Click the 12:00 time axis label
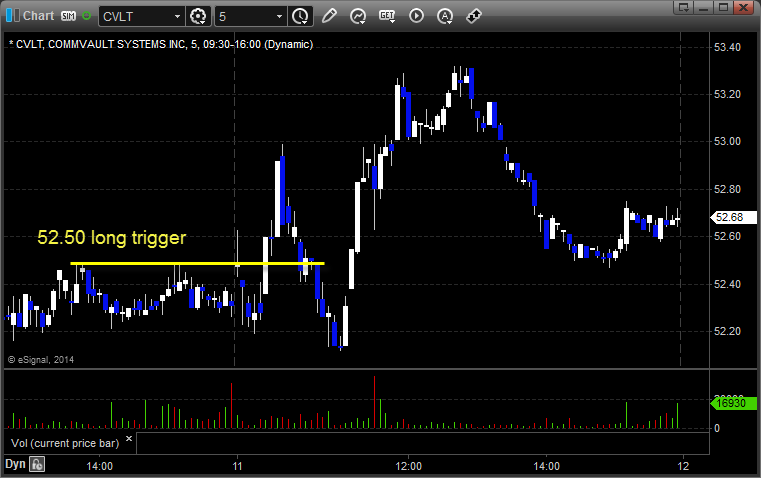 [409, 466]
